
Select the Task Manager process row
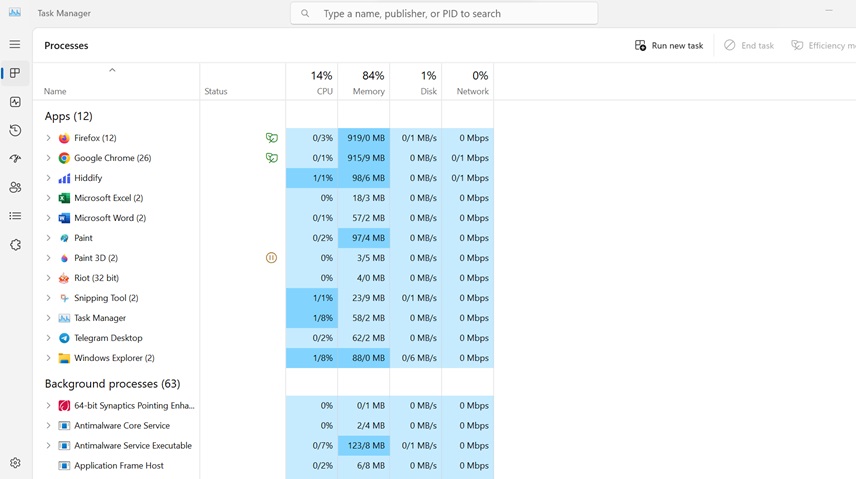tap(263, 318)
